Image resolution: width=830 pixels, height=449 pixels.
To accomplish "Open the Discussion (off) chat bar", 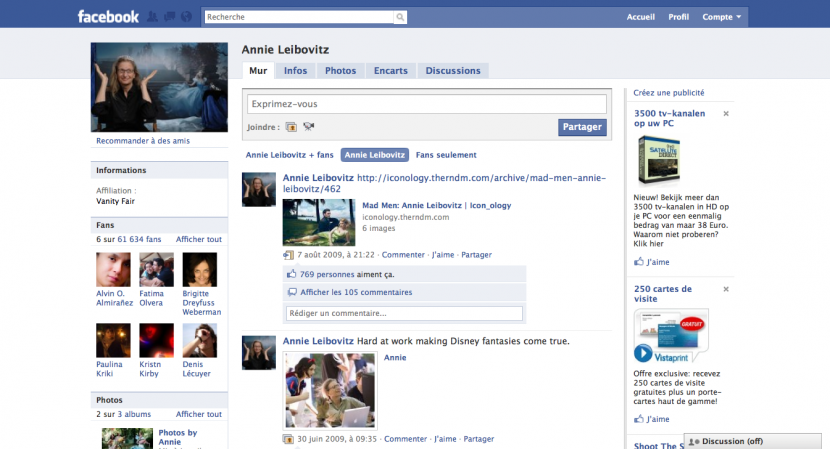I will (753, 441).
